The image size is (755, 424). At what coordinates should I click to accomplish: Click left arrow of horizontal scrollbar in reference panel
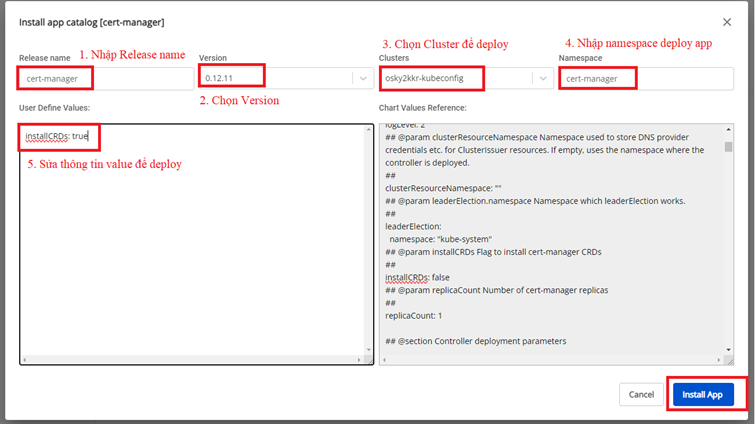coord(386,358)
